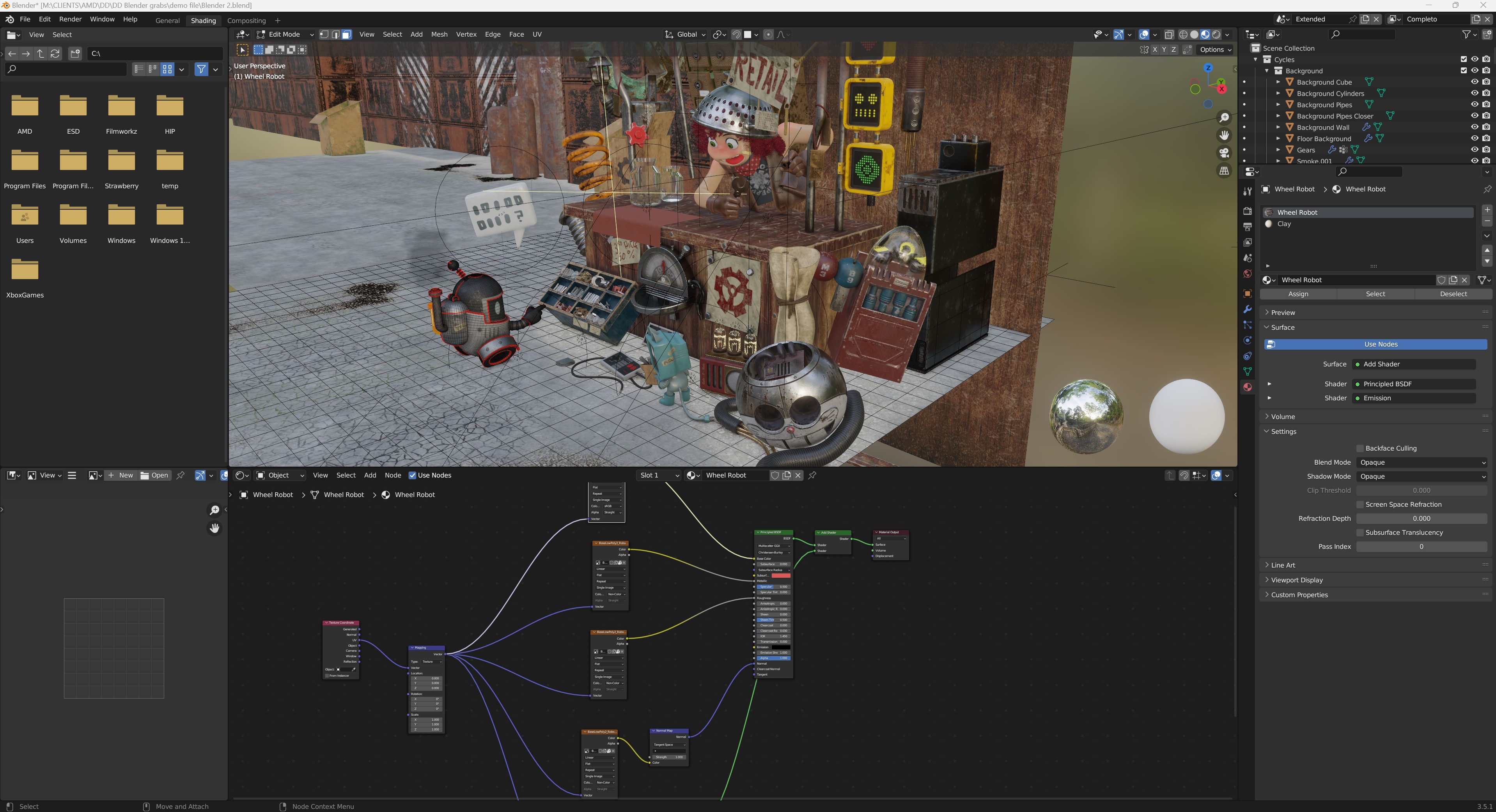The height and width of the screenshot is (812, 1496).
Task: Uncheck Cycles collection exclude checkbox
Action: (1464, 59)
